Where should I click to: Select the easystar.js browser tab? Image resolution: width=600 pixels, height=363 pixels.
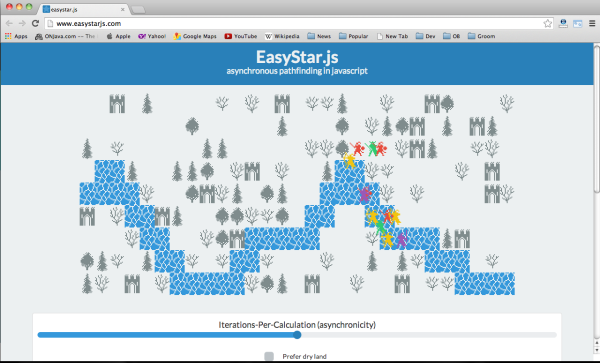coord(82,9)
